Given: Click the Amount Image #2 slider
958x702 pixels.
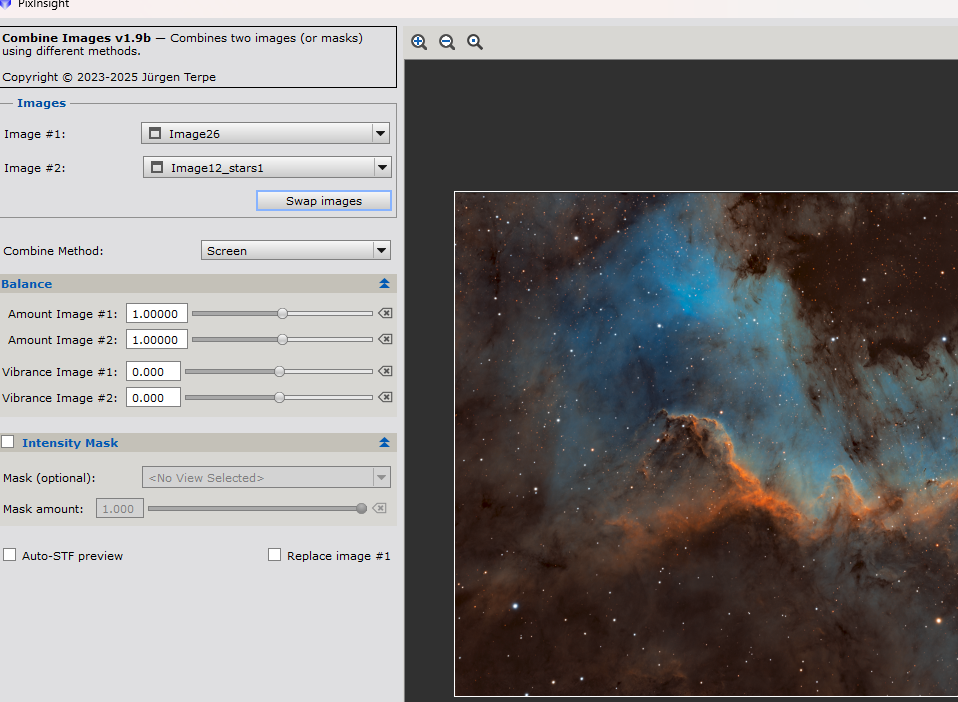Looking at the screenshot, I should pyautogui.click(x=282, y=339).
